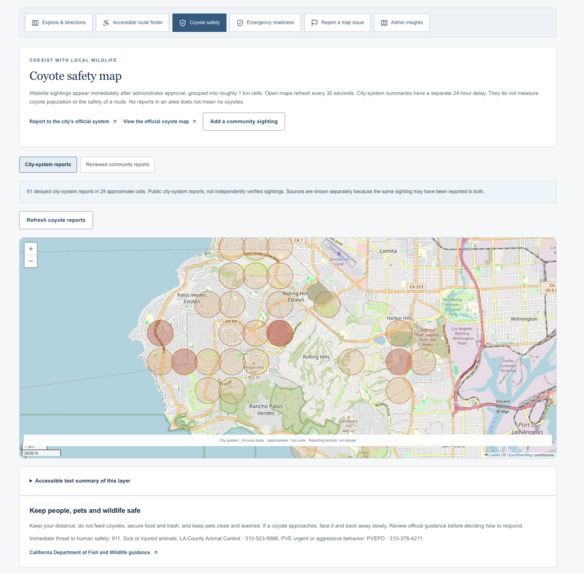This screenshot has height=573, width=584.
Task: Select the Coyote safety tab
Action: [199, 23]
